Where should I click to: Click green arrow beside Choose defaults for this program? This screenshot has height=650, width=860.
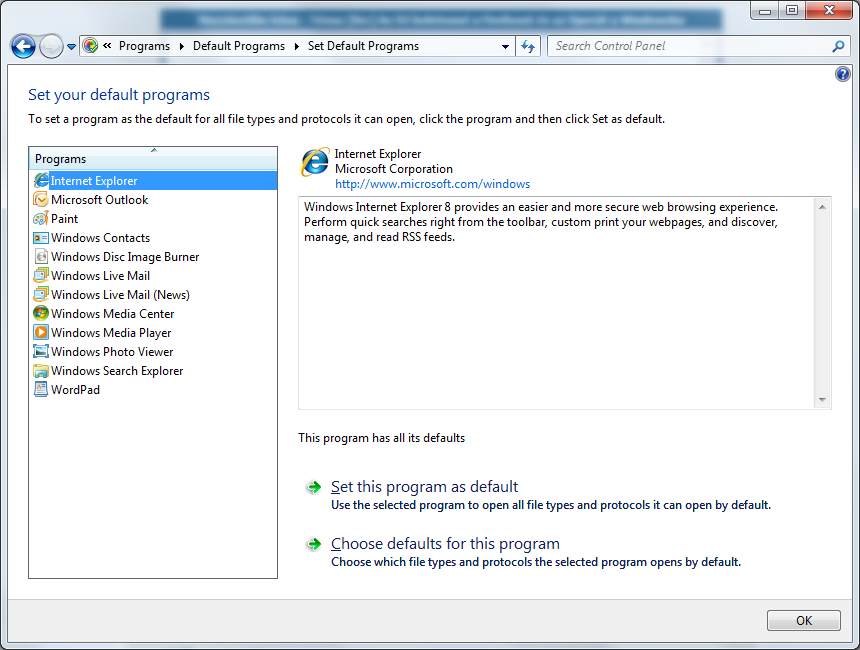coord(314,544)
